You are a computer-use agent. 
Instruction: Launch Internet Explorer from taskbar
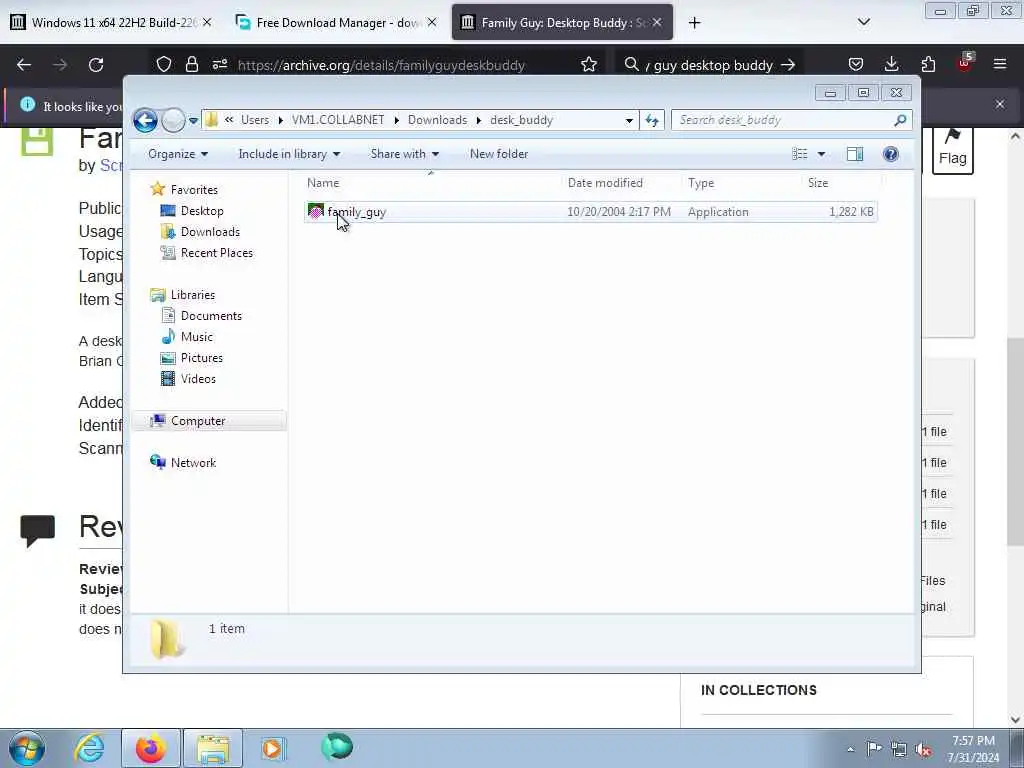89,748
